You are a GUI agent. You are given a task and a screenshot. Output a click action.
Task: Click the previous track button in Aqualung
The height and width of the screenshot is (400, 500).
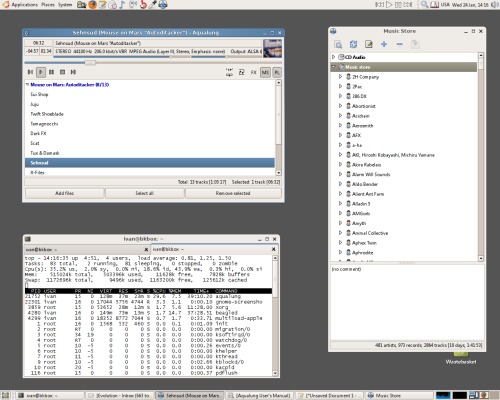pos(30,72)
